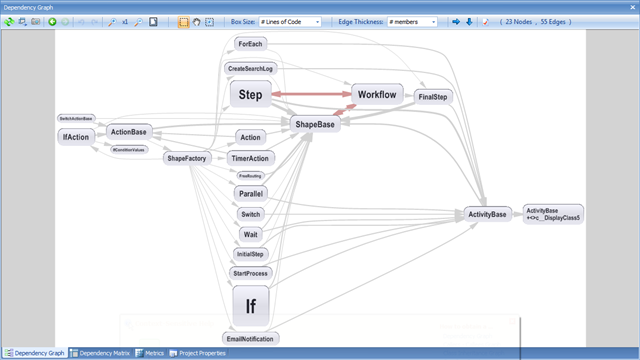Select the CreateSearchLog node
This screenshot has width=640, height=360.
tap(250, 69)
